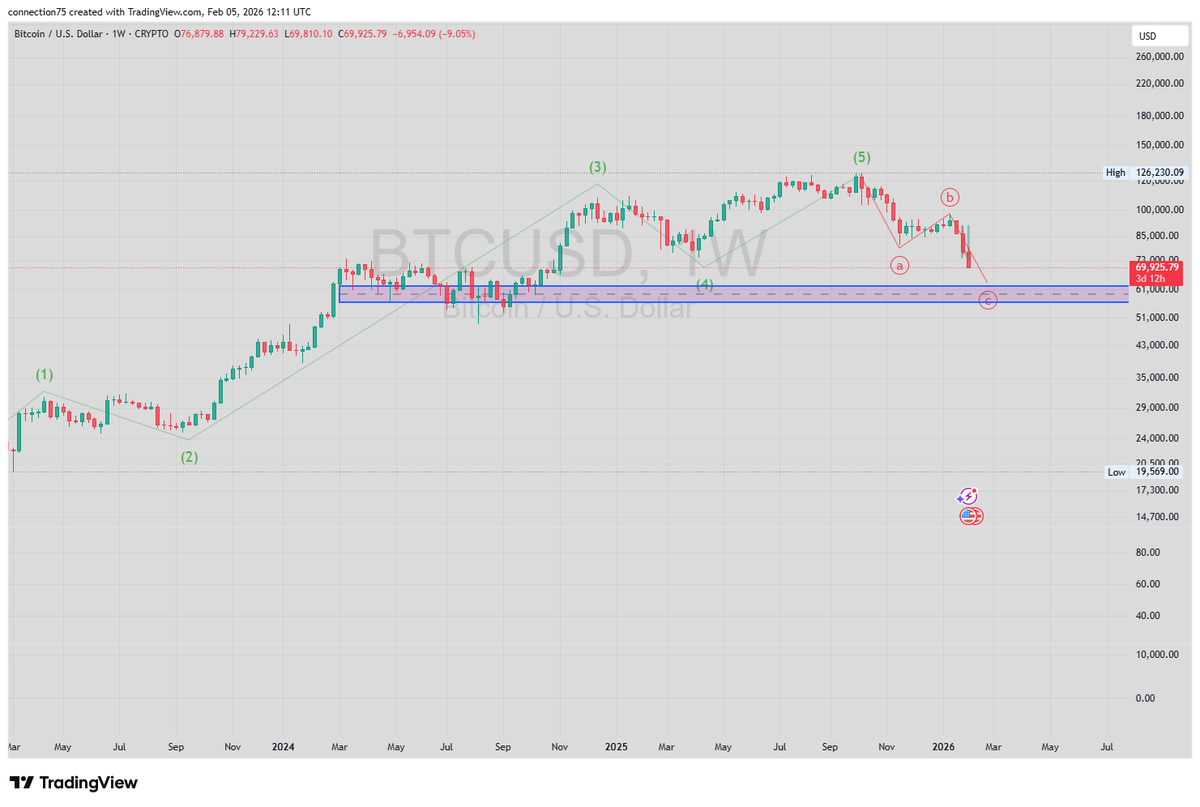This screenshot has height=807, width=1200.
Task: Click 'Bitcoin / U.S. Dollar' symbol title
Action: click(x=57, y=34)
